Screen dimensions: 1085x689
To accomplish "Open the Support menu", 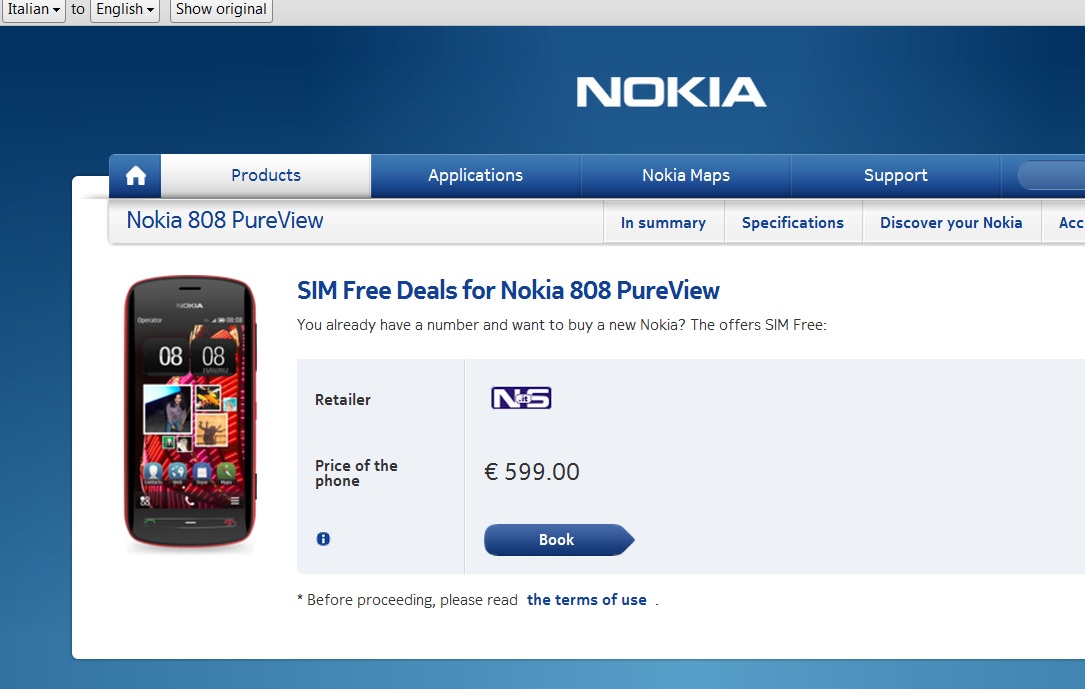I will point(894,175).
